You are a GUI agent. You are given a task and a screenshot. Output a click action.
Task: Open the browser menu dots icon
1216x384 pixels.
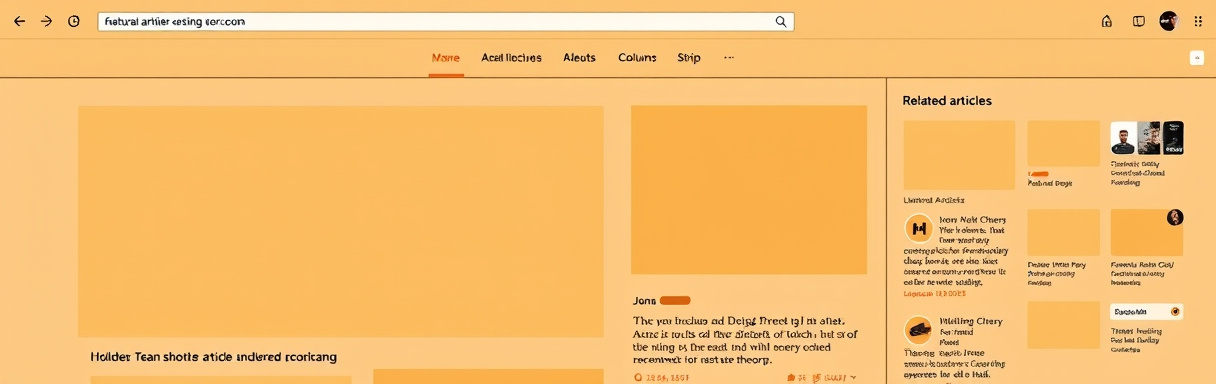(1198, 21)
